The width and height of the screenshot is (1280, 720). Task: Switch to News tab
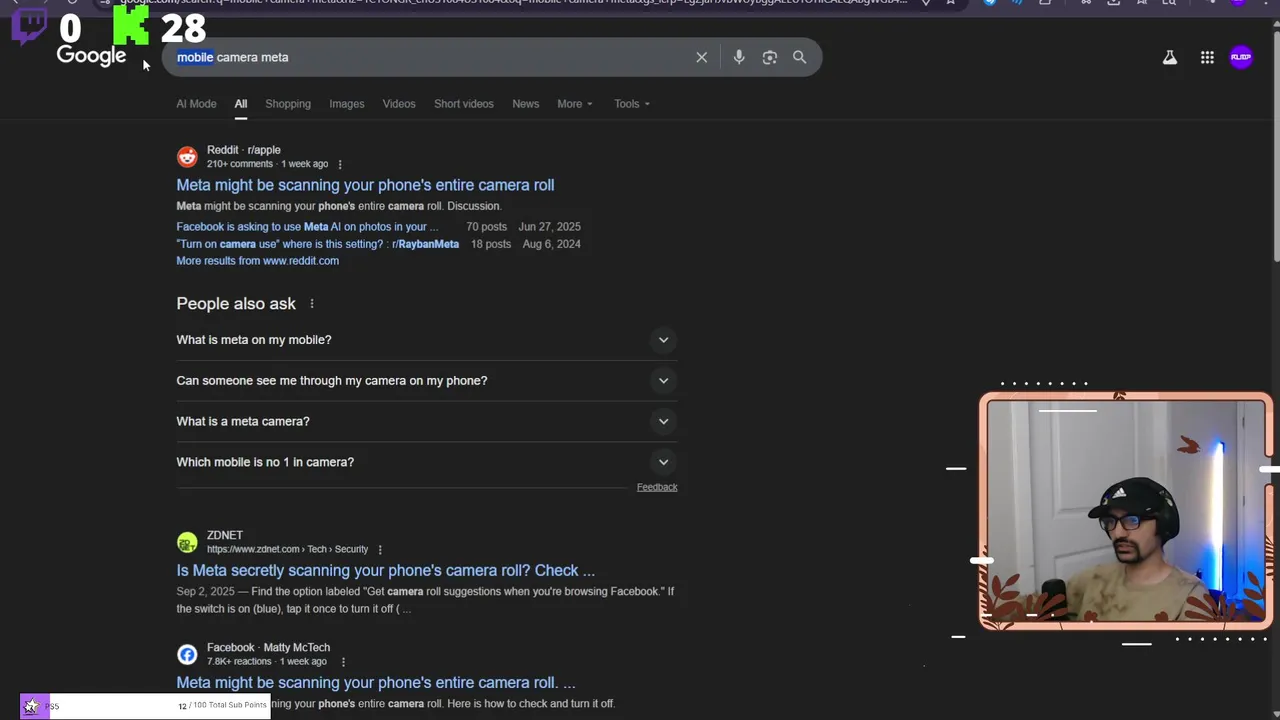pyautogui.click(x=526, y=104)
